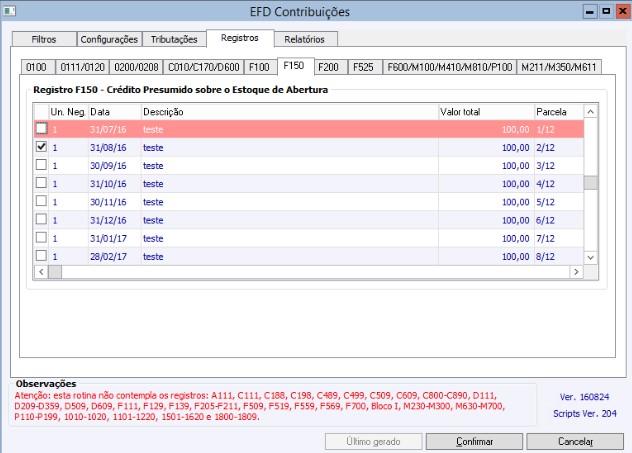The width and height of the screenshot is (632, 453).
Task: Tick the checkbox for row 31/10/16
Action: pyautogui.click(x=41, y=183)
